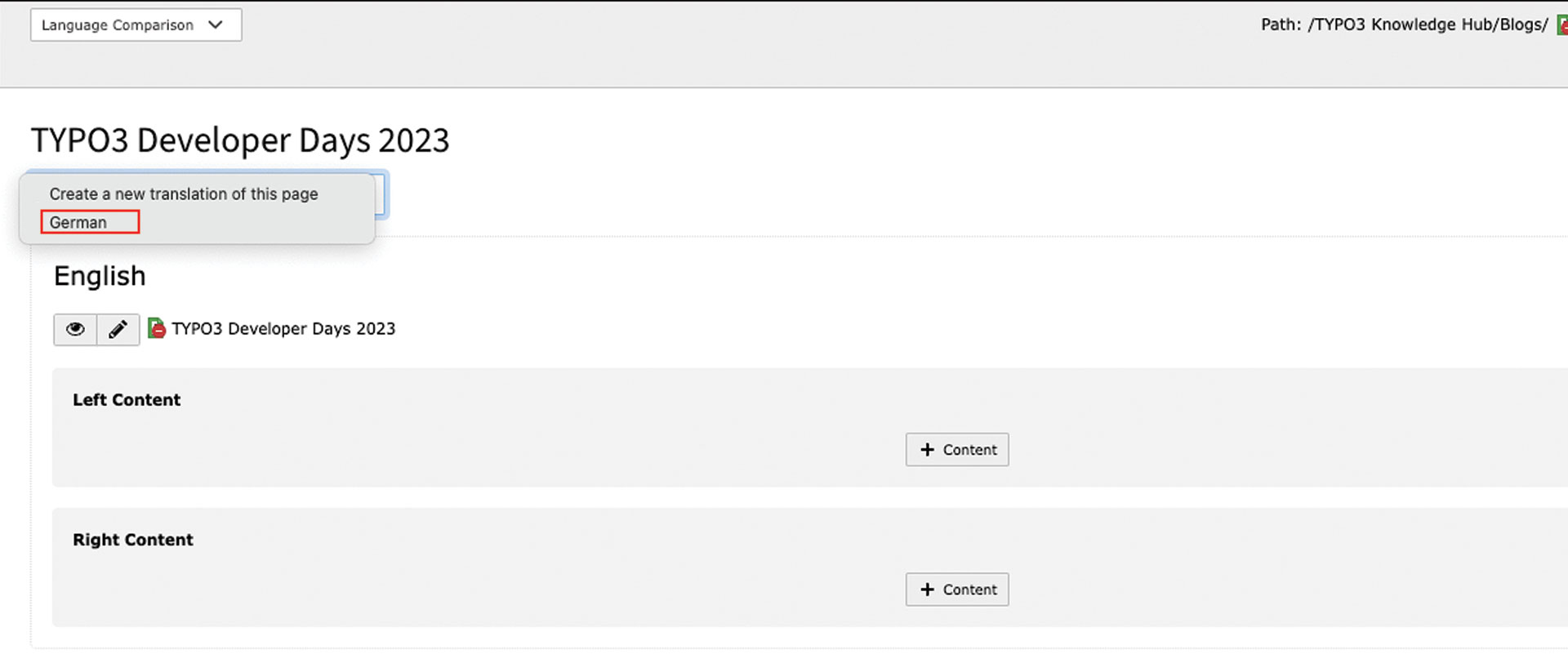
Task: Select German as the new translation language
Action: (x=88, y=221)
